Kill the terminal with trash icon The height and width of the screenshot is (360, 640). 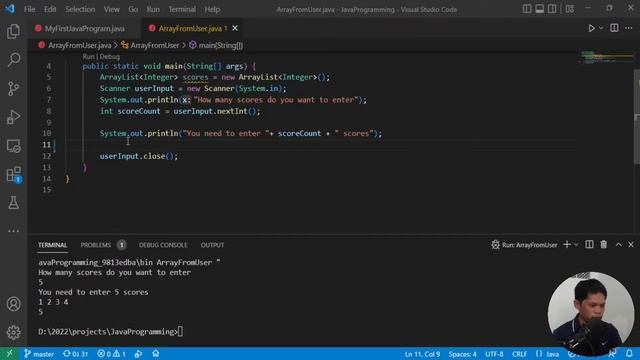pos(603,244)
